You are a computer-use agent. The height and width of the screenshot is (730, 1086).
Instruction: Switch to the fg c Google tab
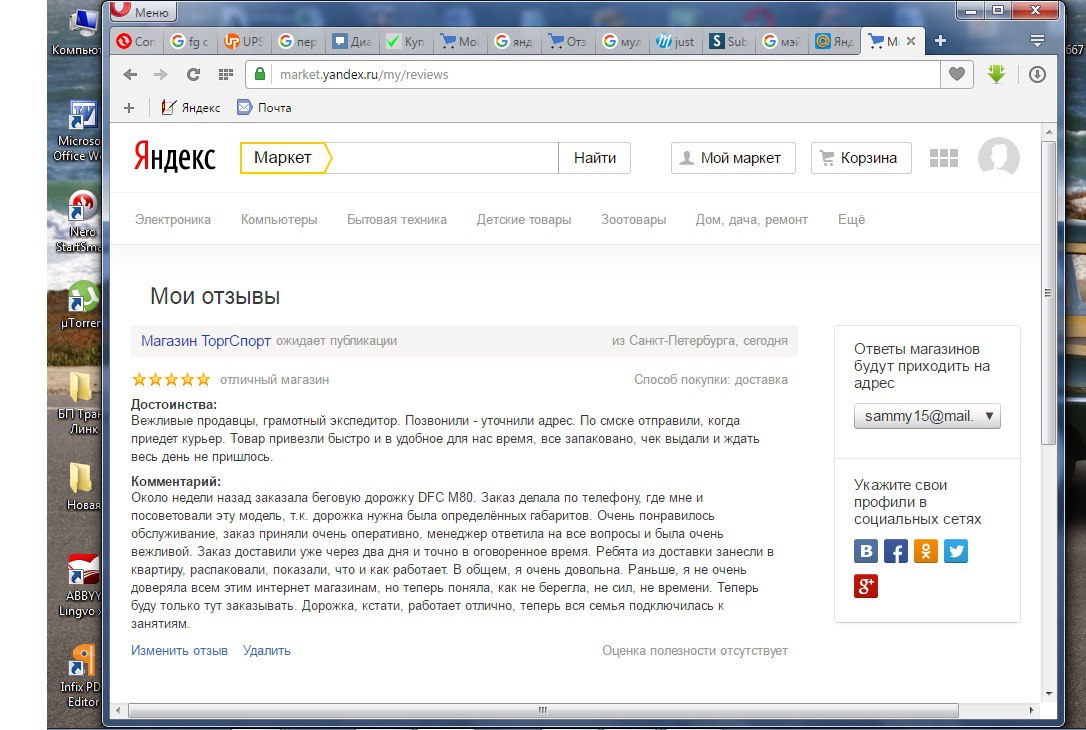[x=190, y=42]
